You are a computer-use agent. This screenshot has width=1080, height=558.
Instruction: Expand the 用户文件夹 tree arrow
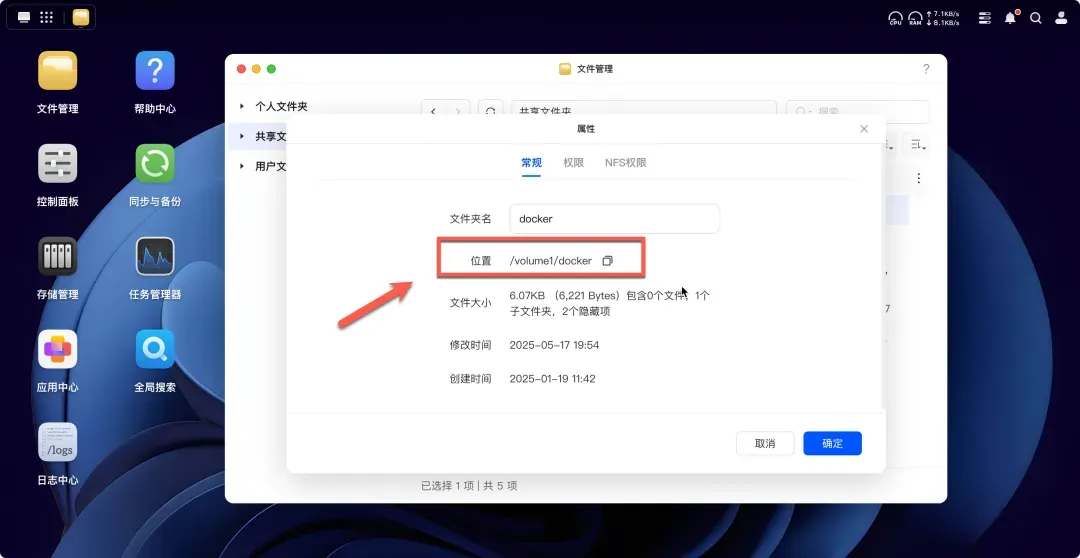pyautogui.click(x=242, y=166)
